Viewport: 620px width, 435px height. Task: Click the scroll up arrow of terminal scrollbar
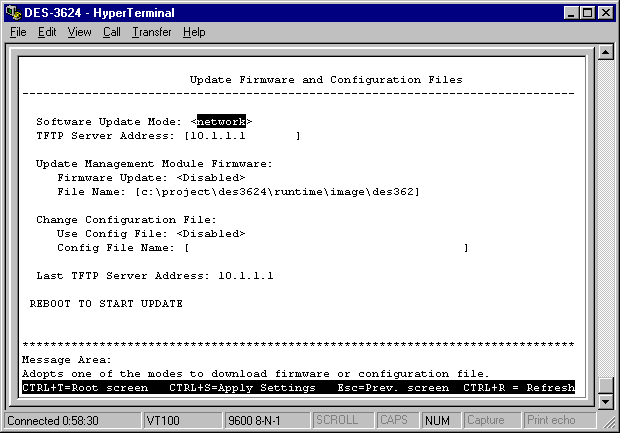605,51
